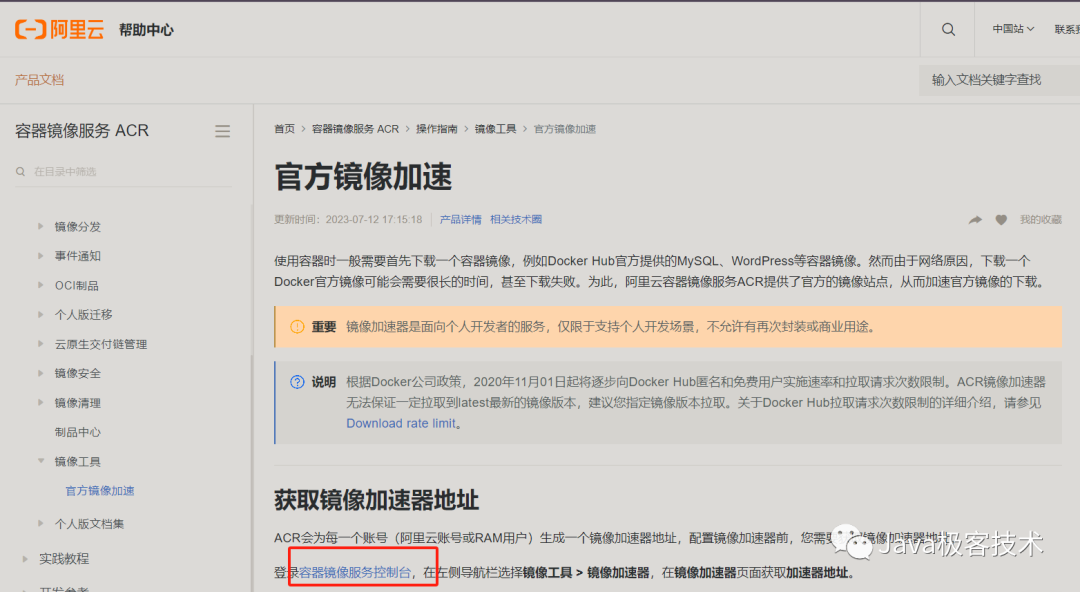The width and height of the screenshot is (1080, 592).
Task: Focus the 在目录中筛选 filter field
Action: (124, 172)
